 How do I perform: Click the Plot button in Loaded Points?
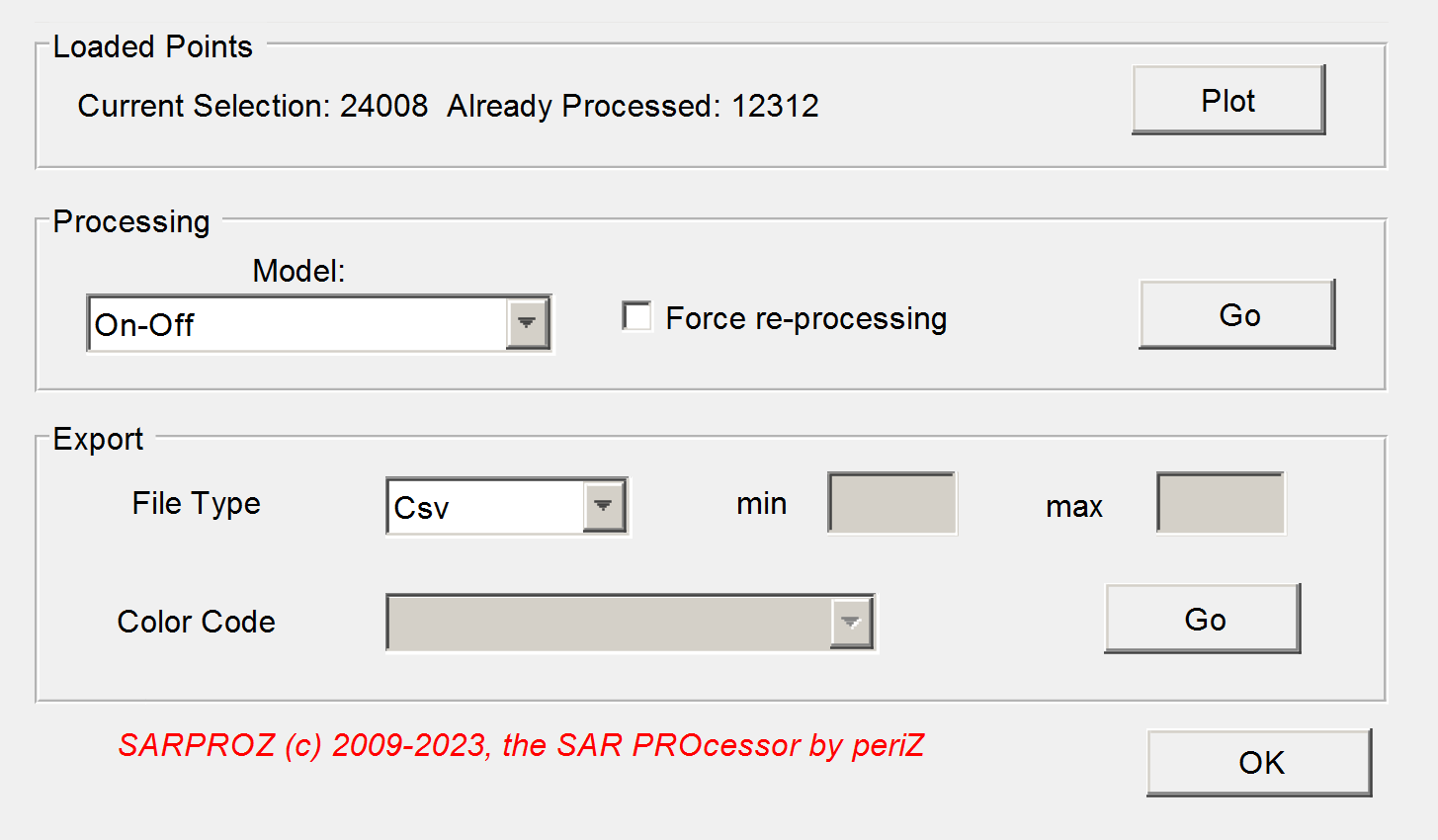[1228, 101]
